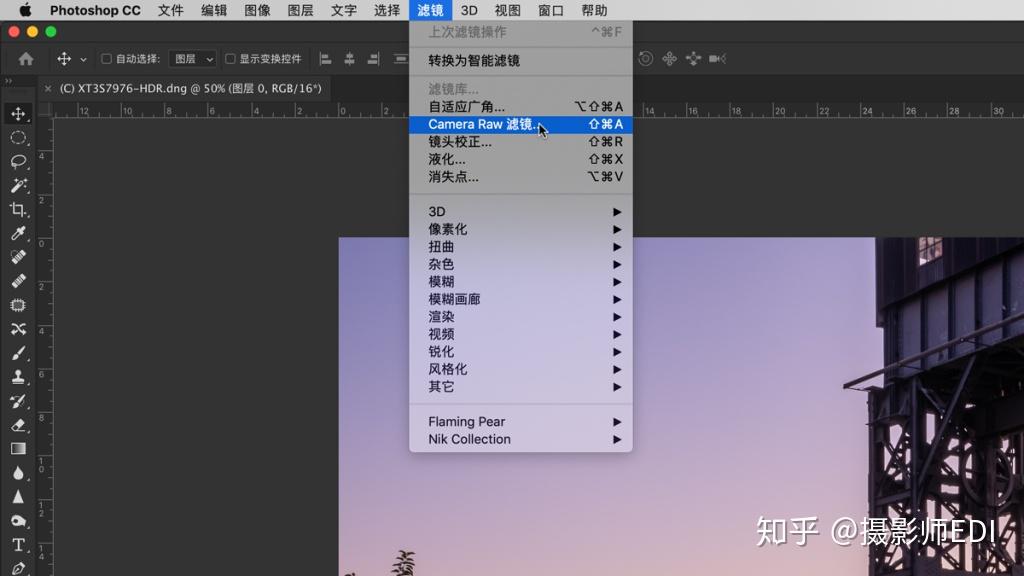1024x576 pixels.
Task: Select the Gradient tool
Action: (x=18, y=449)
